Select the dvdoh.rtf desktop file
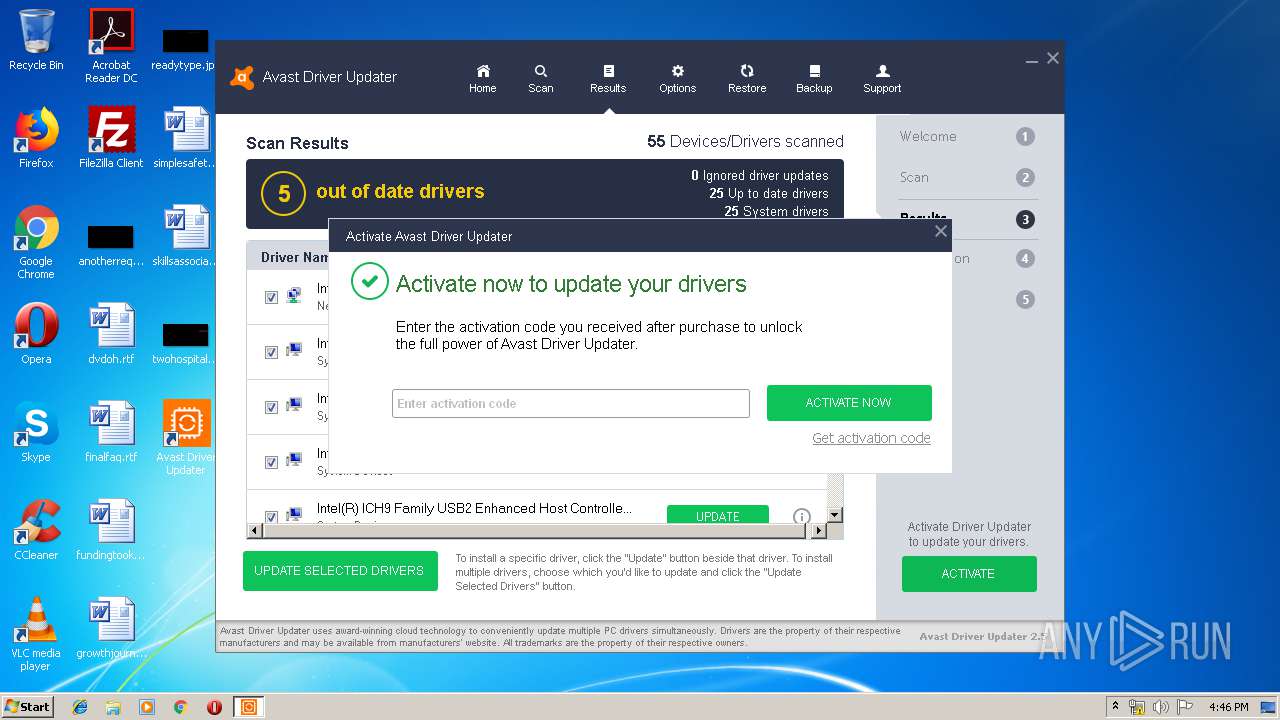1280x720 pixels. point(111,334)
